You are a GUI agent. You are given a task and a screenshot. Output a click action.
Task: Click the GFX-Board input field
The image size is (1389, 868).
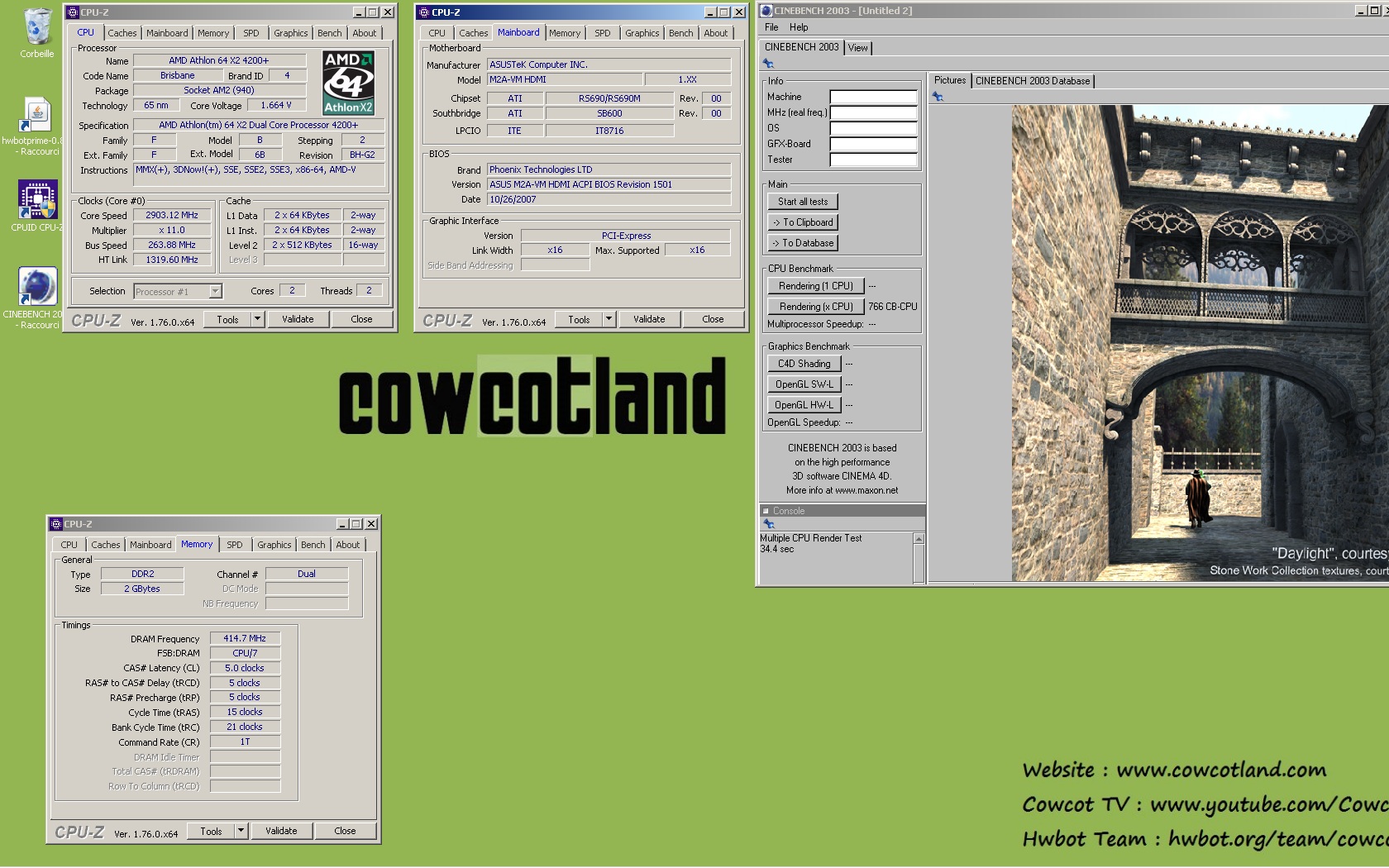874,144
